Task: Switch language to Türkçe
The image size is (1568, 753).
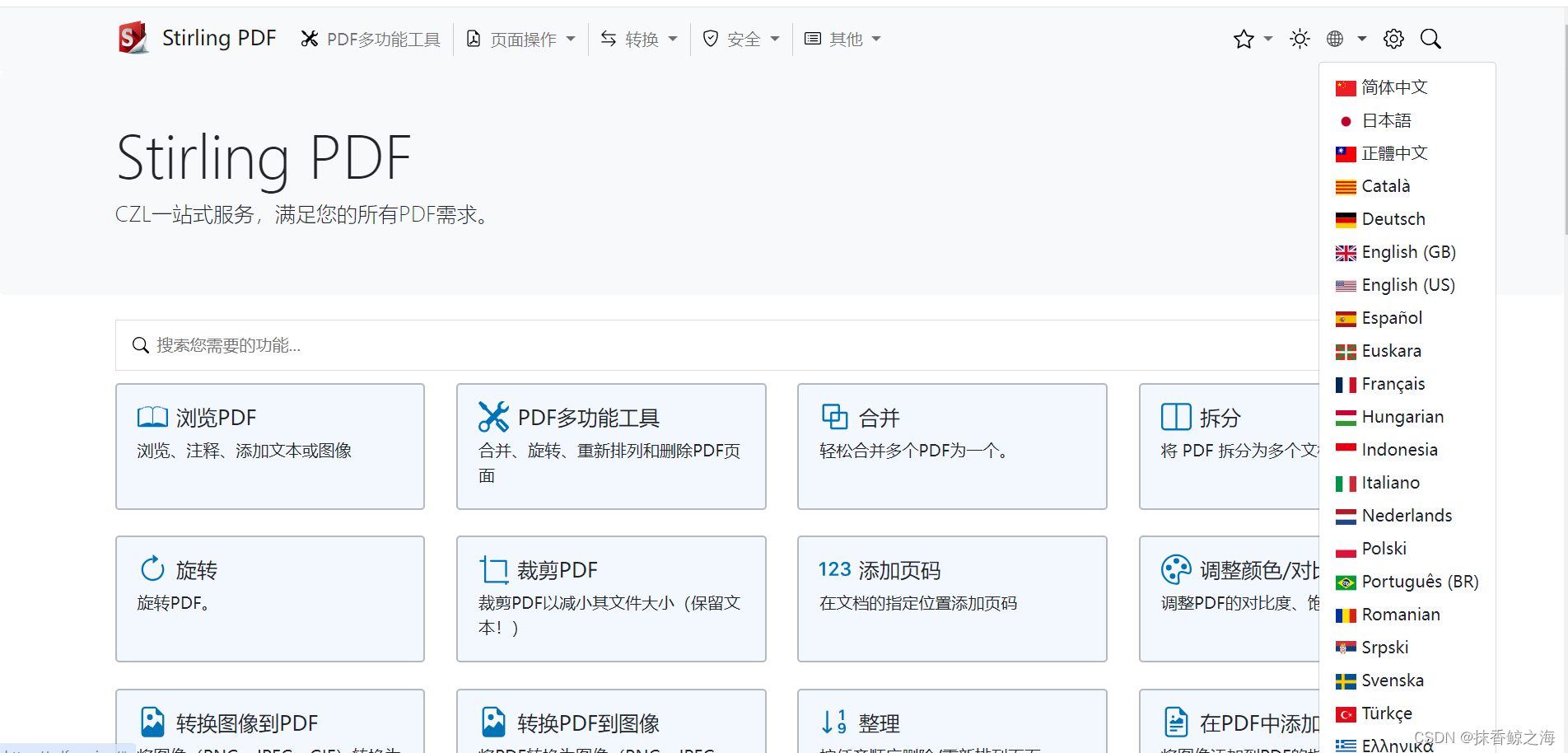Action: tap(1407, 713)
